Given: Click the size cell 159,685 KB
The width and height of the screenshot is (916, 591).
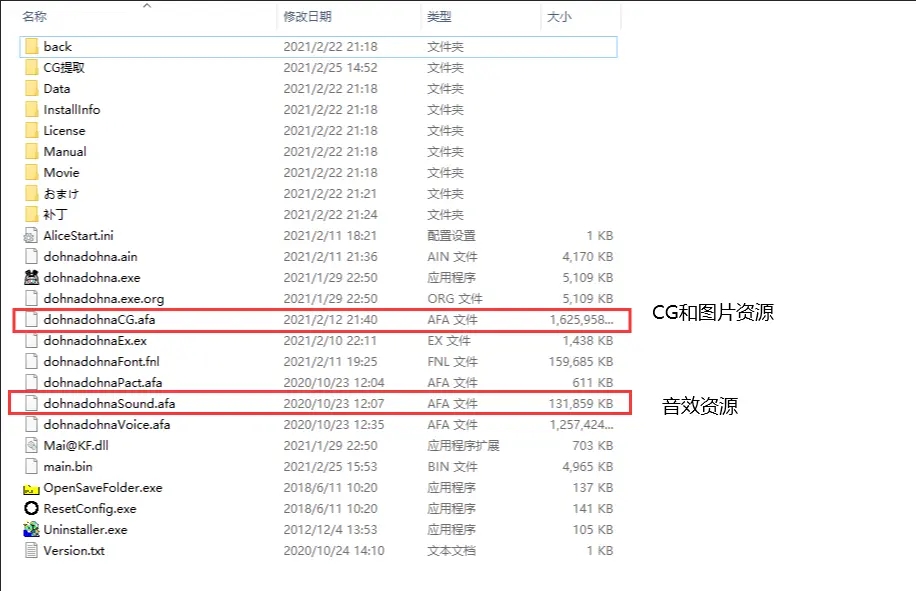Looking at the screenshot, I should [x=581, y=361].
